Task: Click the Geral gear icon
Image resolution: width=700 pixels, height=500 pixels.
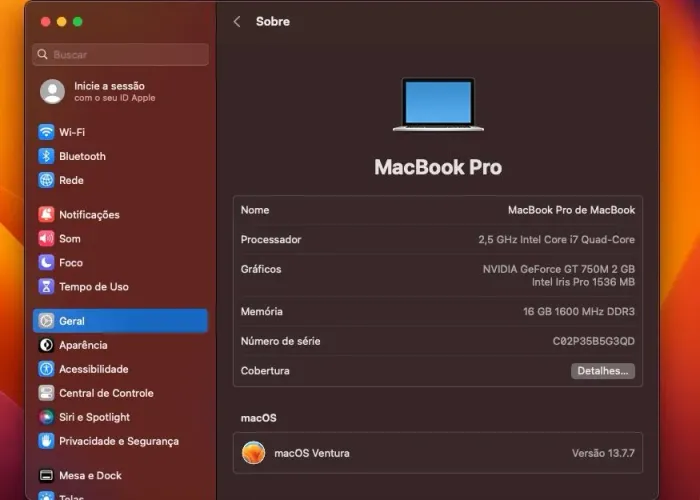Action: click(x=46, y=321)
